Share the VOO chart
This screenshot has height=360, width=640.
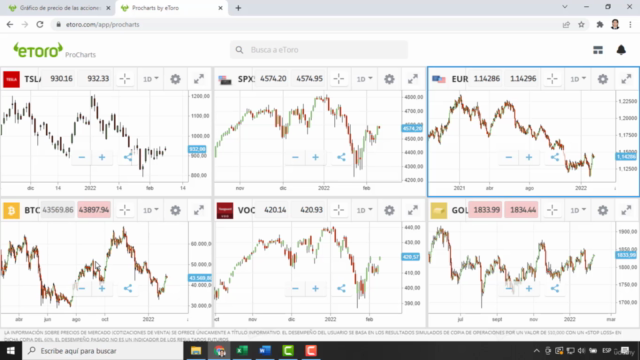click(x=341, y=289)
